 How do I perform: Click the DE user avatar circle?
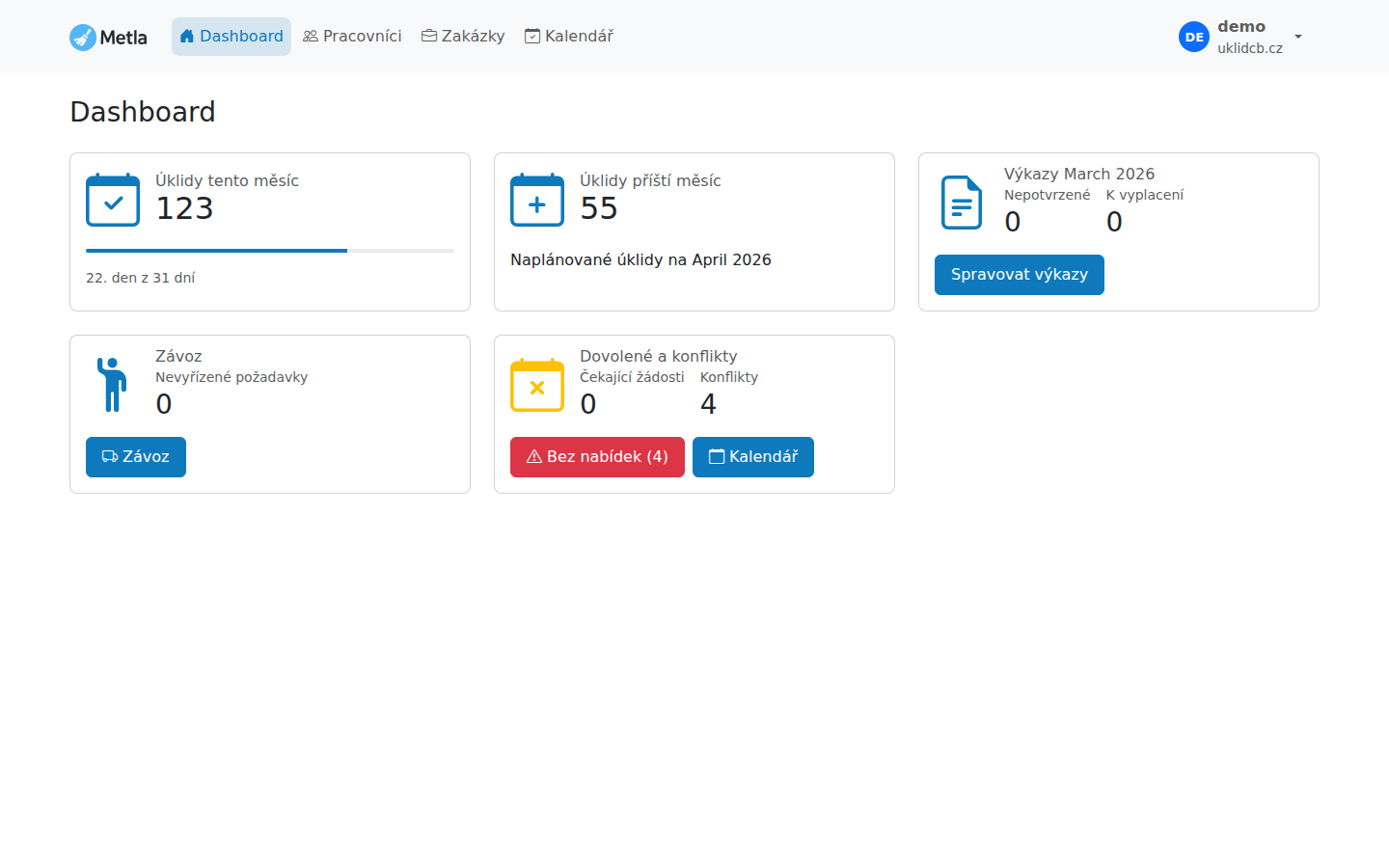pyautogui.click(x=1193, y=37)
